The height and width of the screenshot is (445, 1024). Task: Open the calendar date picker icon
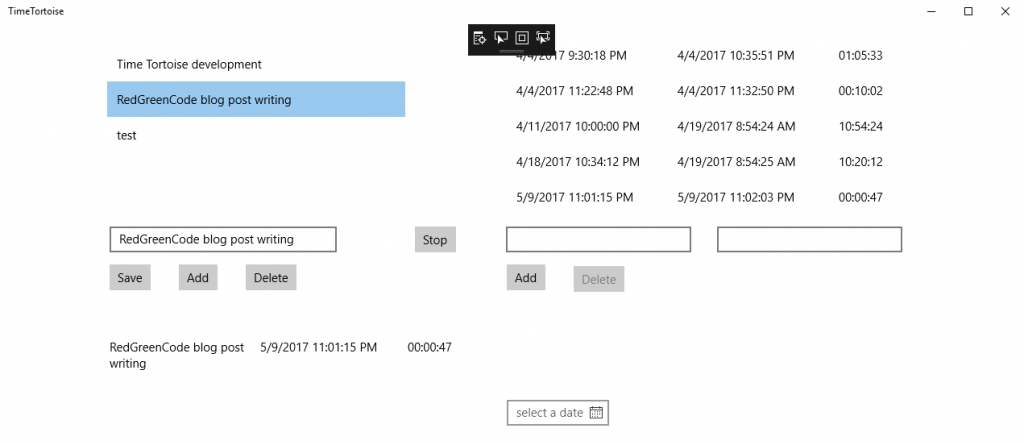tap(596, 413)
